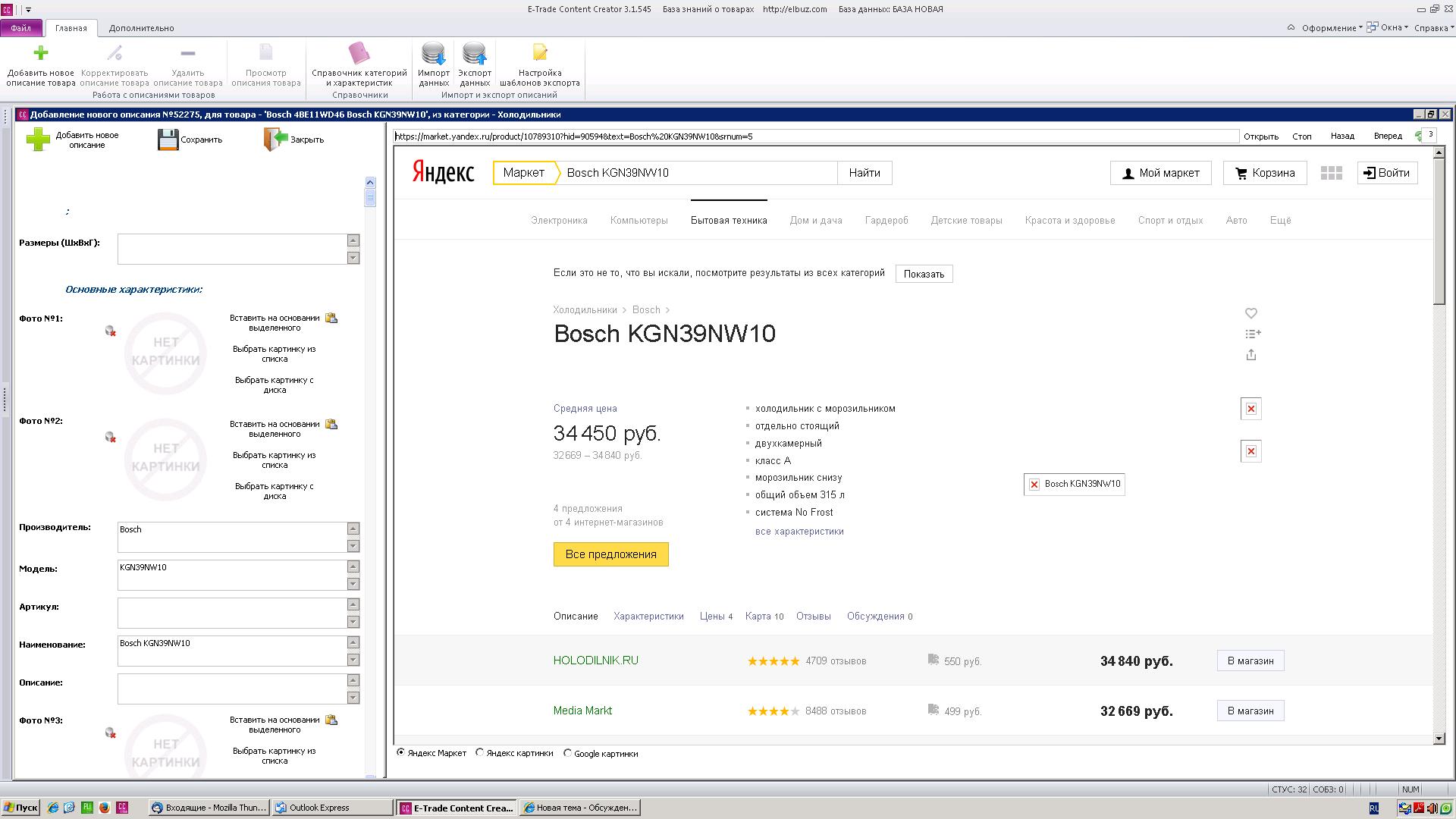Remove Photo №1 image icon
Viewport: 1456px width, 819px height.
(x=111, y=331)
